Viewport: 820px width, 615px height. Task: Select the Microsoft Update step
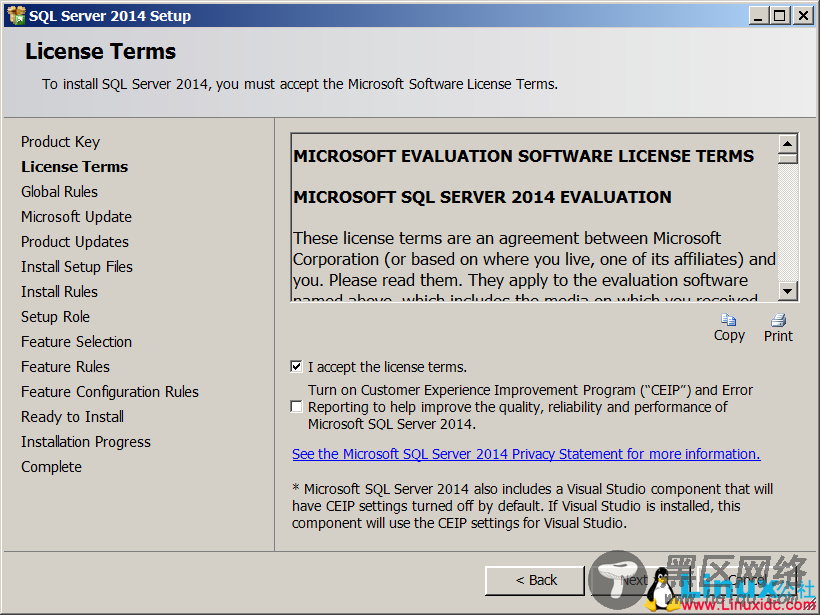[x=76, y=217]
